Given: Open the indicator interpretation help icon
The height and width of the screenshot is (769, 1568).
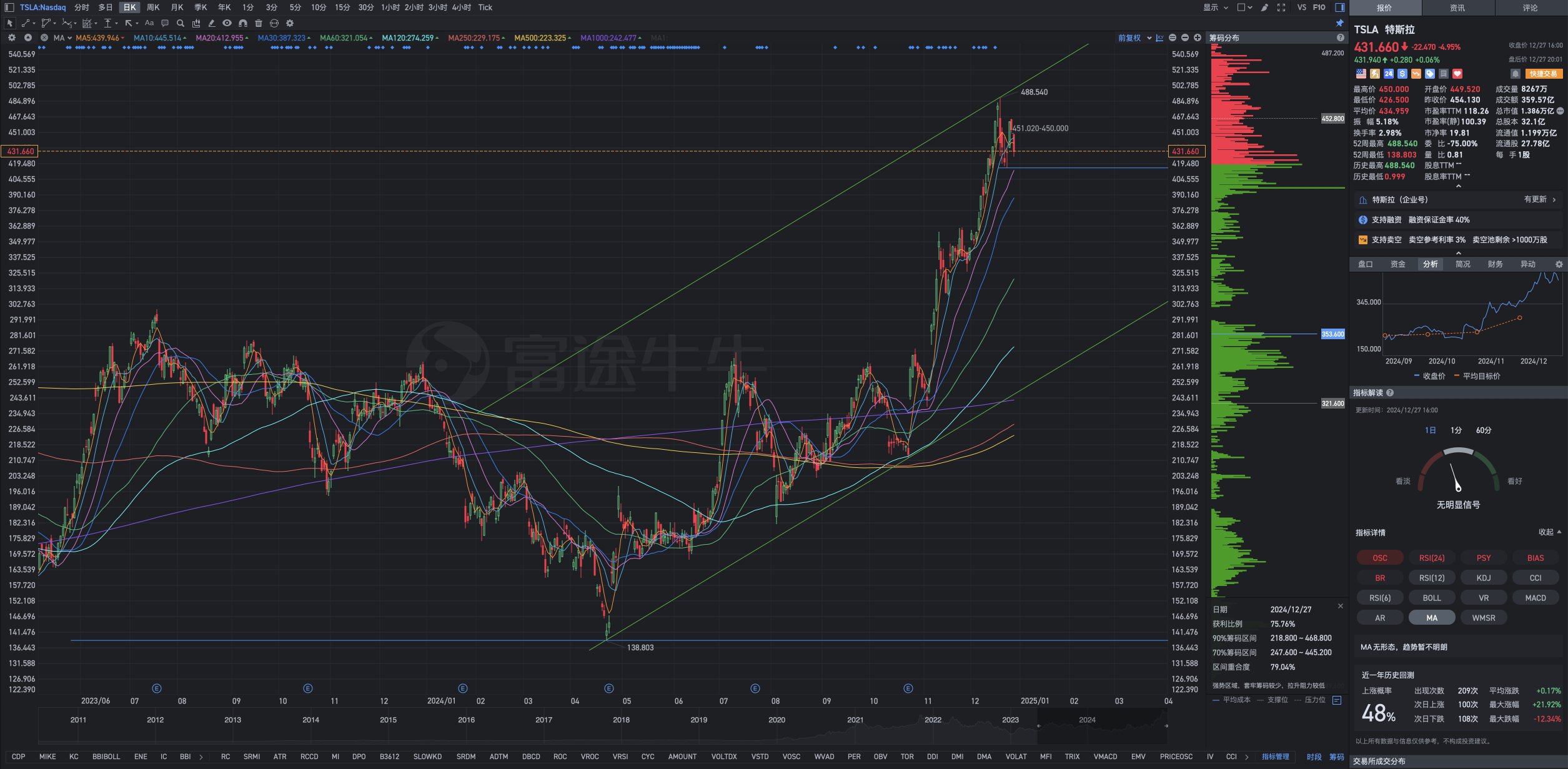Looking at the screenshot, I should coord(1390,393).
